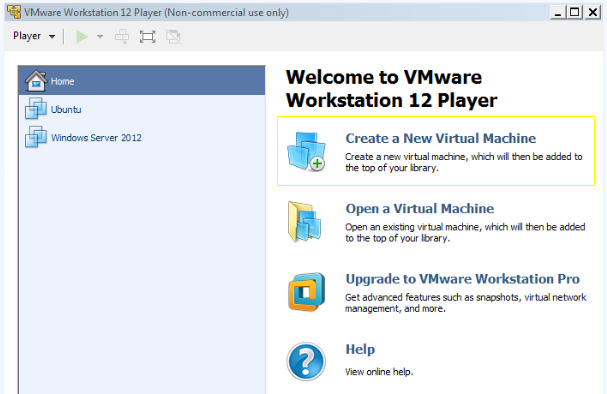The width and height of the screenshot is (607, 394).
Task: Click the Home house icon
Action: pyautogui.click(x=36, y=81)
